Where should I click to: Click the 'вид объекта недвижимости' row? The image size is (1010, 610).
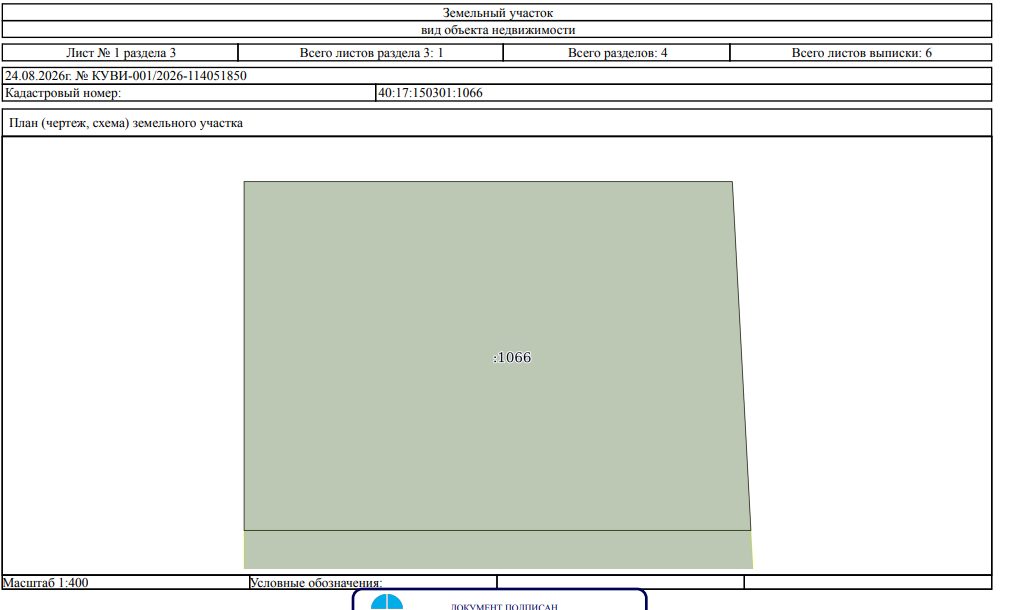tap(497, 30)
